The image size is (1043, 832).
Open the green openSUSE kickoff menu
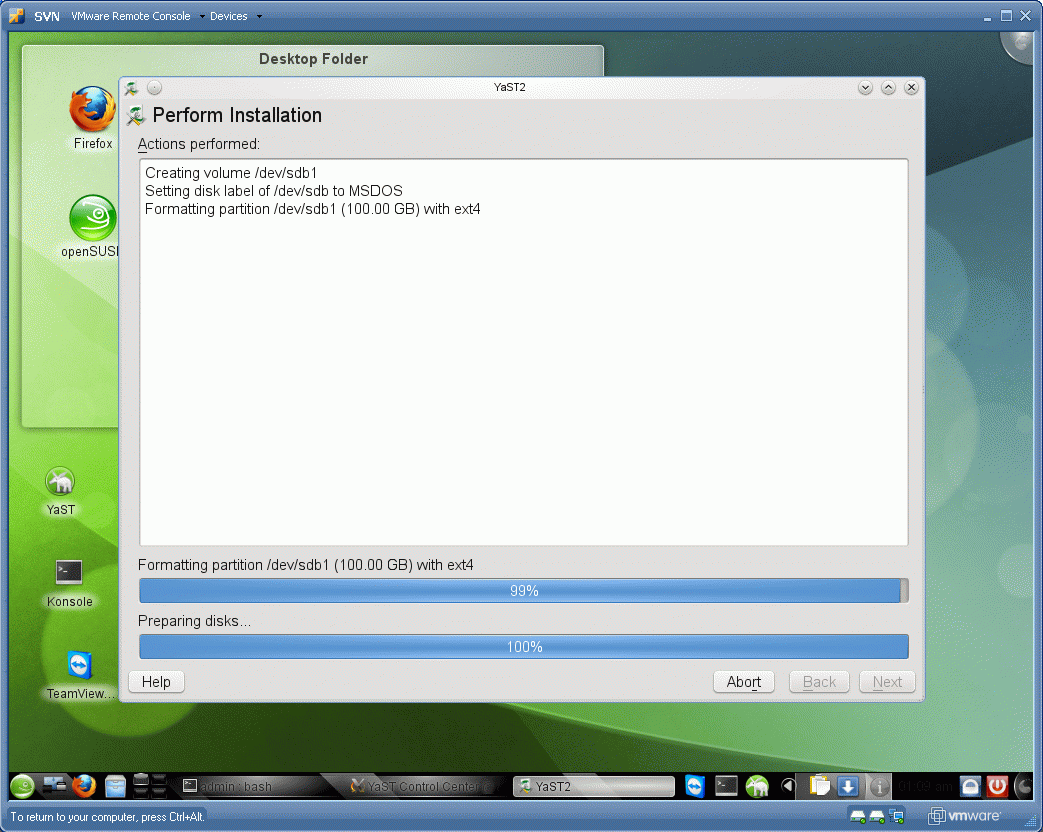22,787
